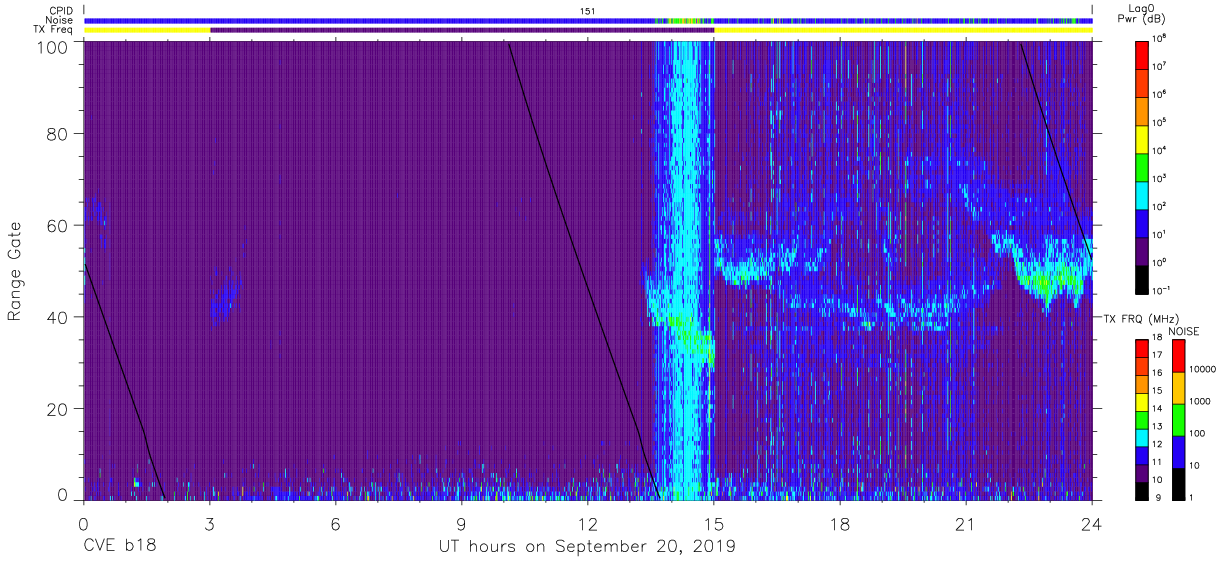Screen dimensions: 1228x567
Task: Click the x-axis tick label '3'
Action: tap(209, 523)
